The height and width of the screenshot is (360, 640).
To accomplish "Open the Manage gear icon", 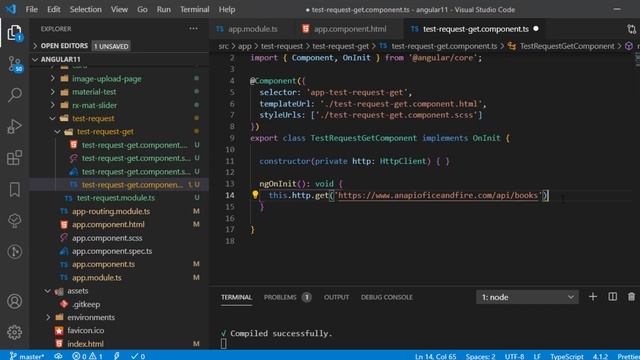I will pos(14,332).
